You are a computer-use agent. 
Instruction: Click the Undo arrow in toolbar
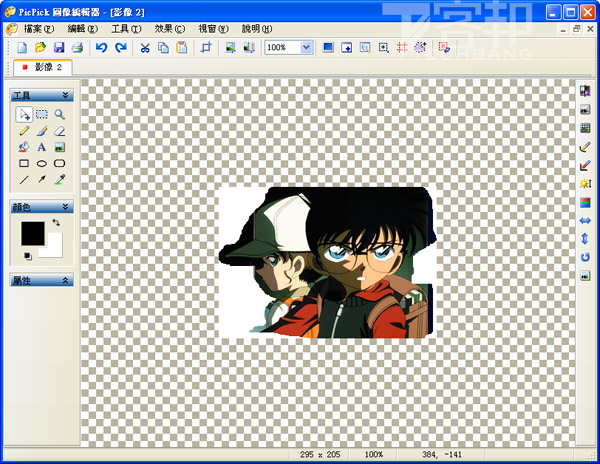[x=101, y=48]
